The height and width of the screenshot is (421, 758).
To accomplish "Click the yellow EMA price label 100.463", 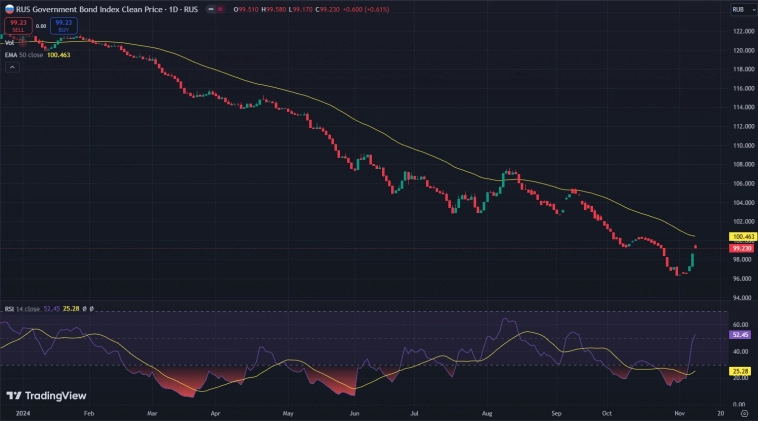I will [x=741, y=237].
